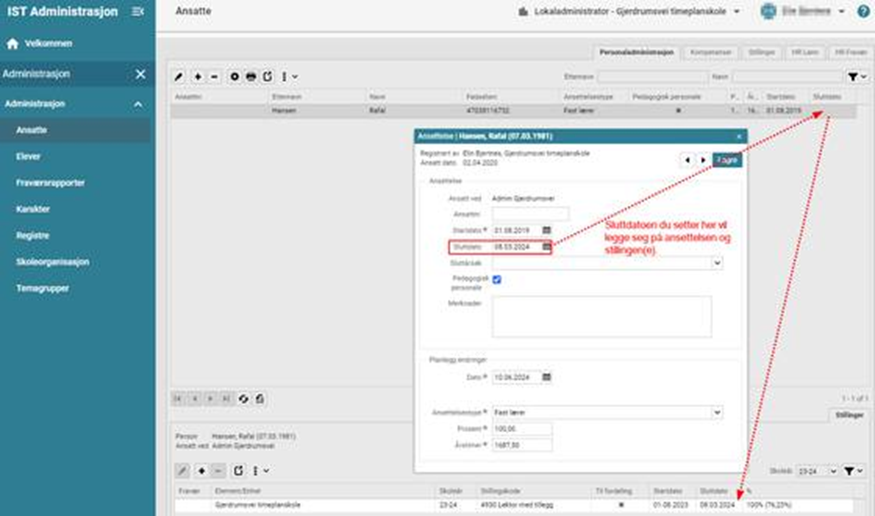
Task: Open the calendar picker next to Startdato
Action: pyautogui.click(x=547, y=230)
